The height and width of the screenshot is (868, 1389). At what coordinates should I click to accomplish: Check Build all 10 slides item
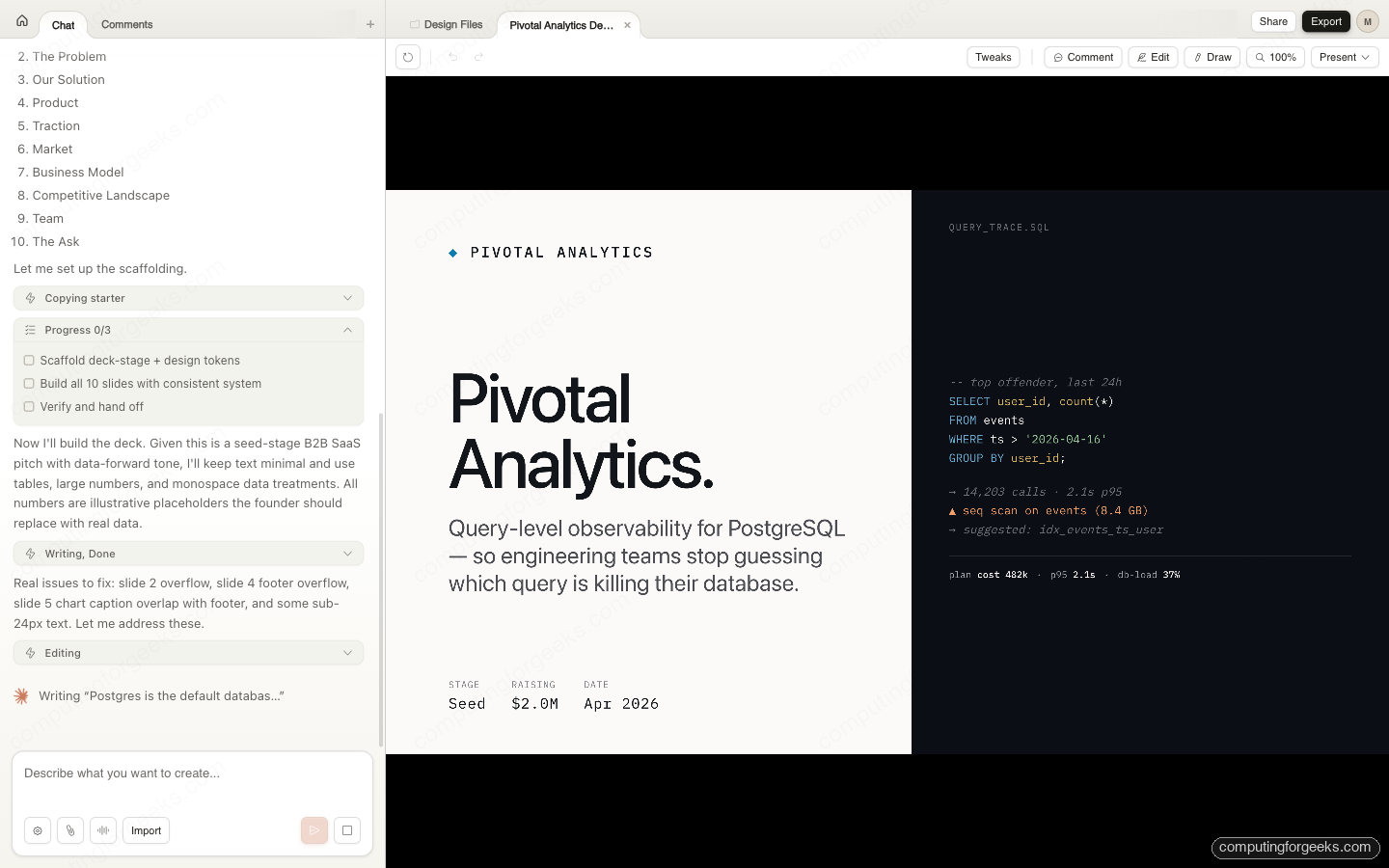click(29, 384)
